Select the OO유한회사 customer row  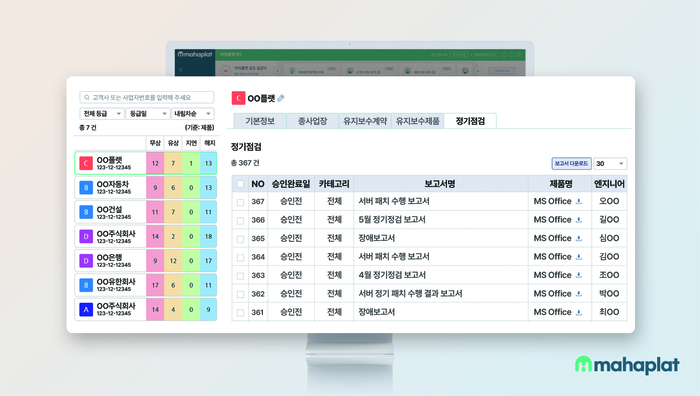point(146,285)
